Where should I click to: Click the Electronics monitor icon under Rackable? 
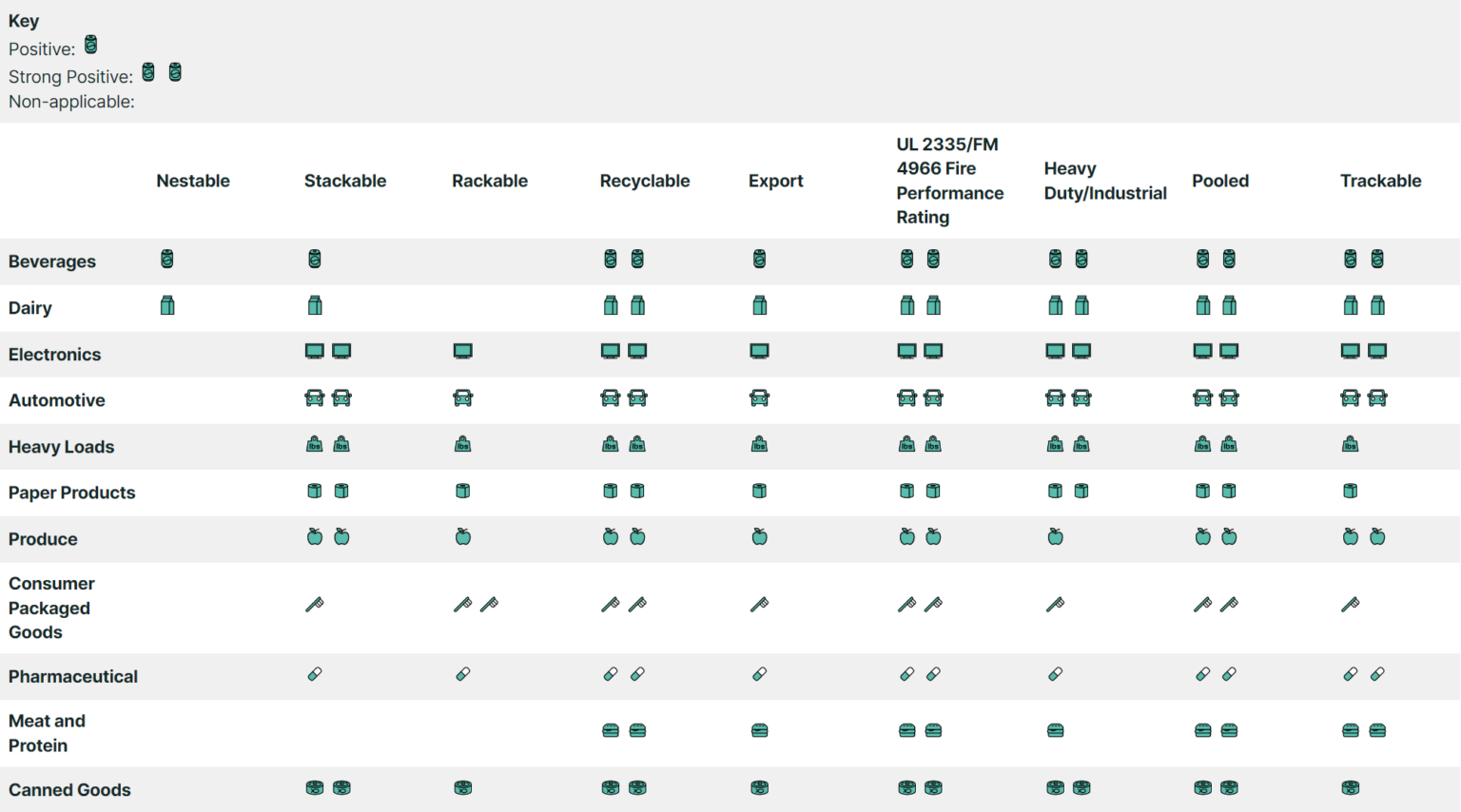click(462, 351)
